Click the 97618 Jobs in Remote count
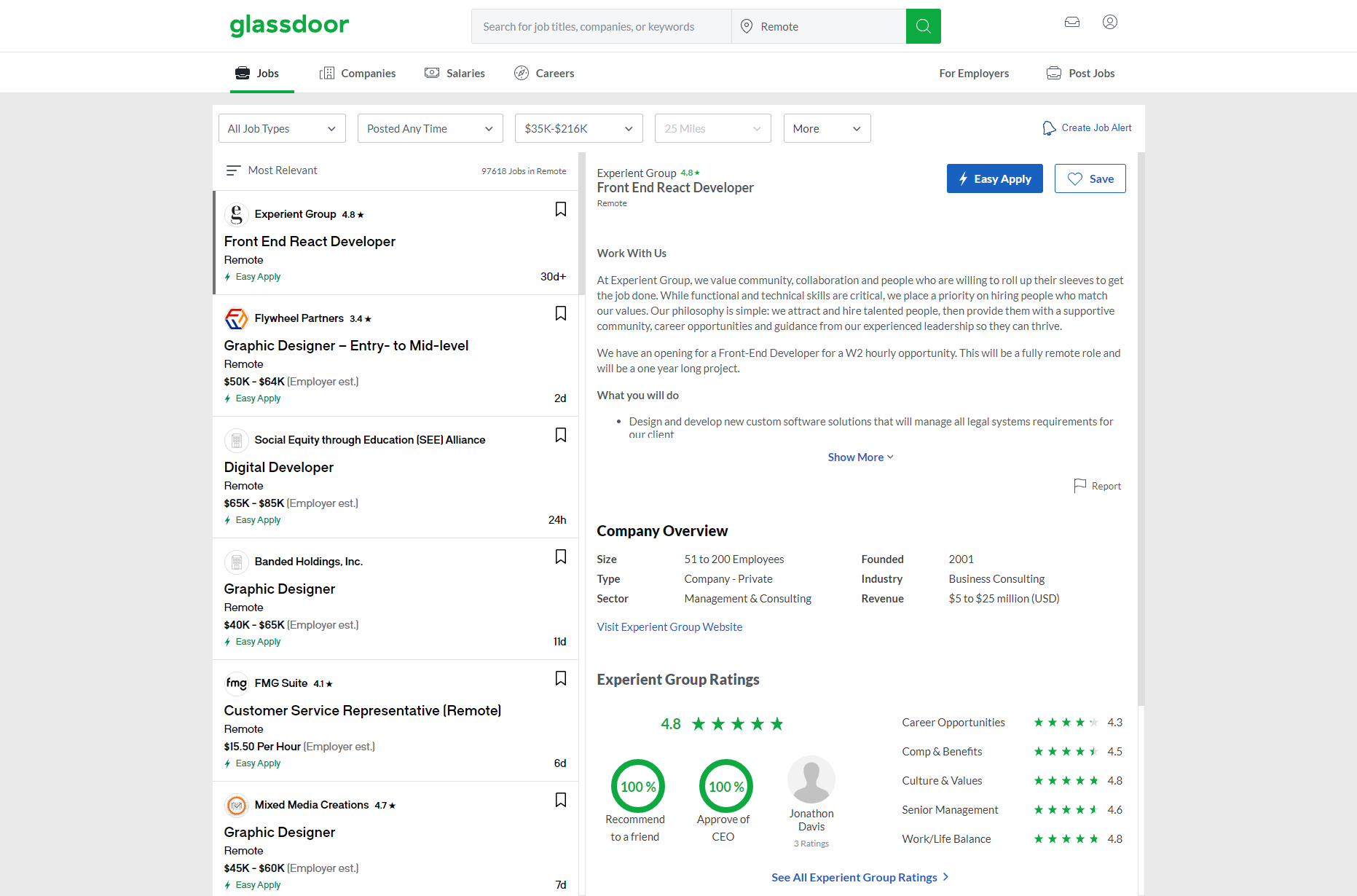 (x=524, y=171)
